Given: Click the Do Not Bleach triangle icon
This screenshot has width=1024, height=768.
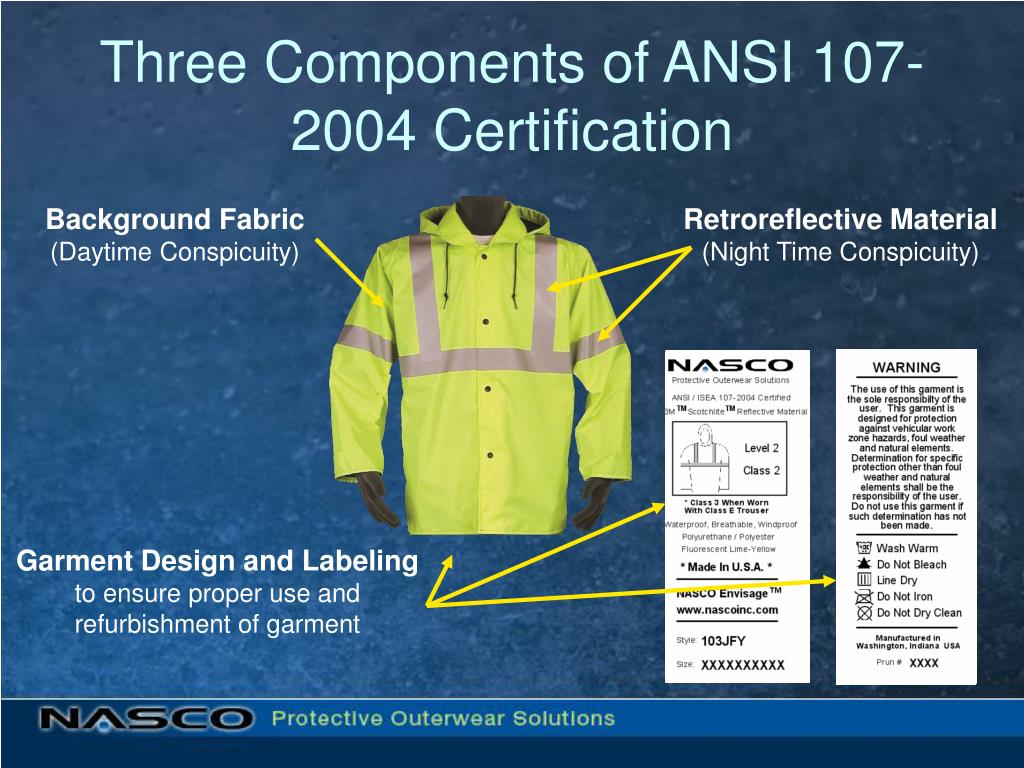Looking at the screenshot, I should (864, 563).
